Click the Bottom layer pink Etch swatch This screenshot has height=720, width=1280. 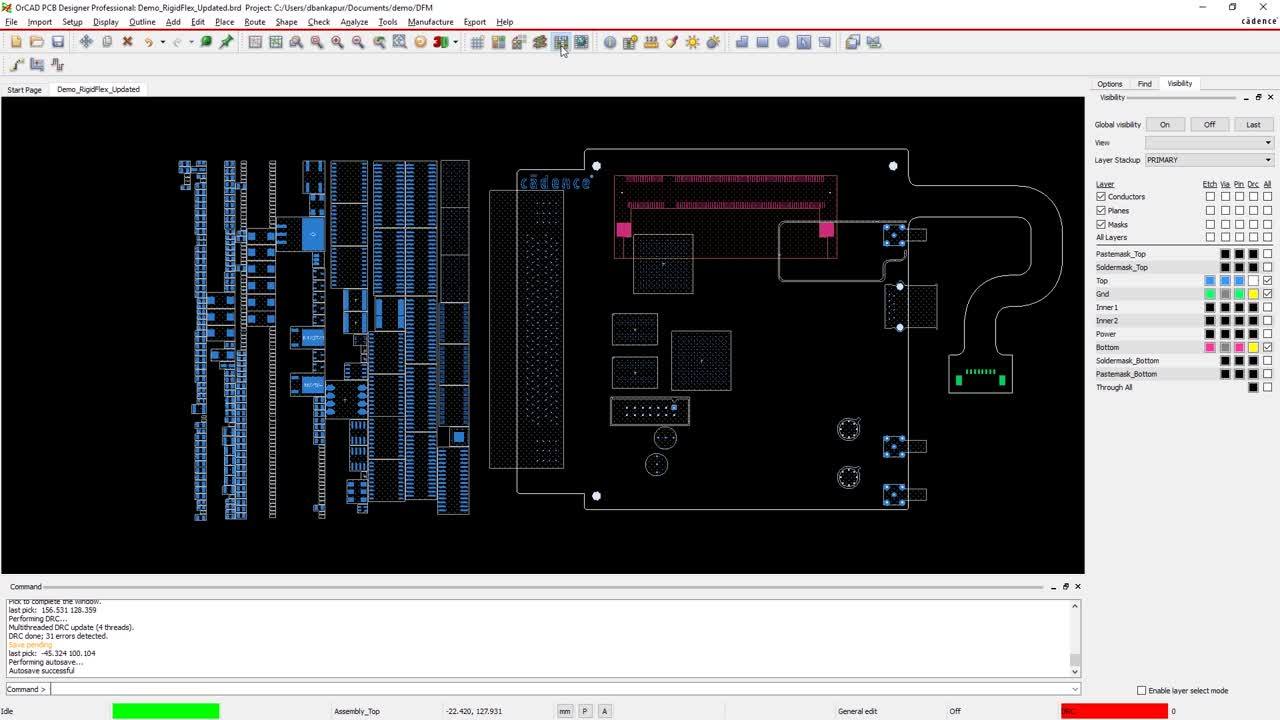pos(1210,347)
